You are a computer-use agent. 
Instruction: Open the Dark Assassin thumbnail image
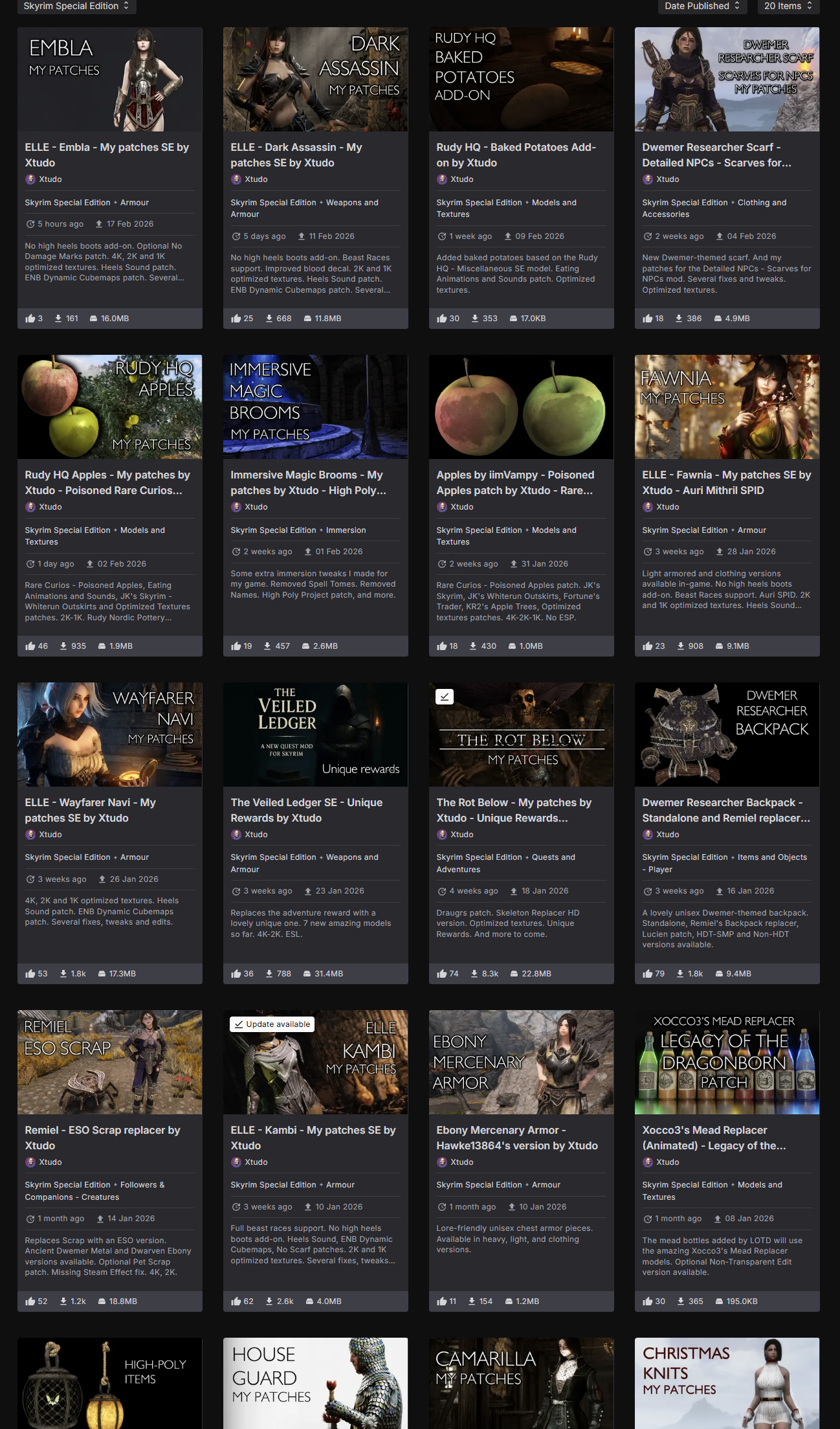(x=316, y=79)
